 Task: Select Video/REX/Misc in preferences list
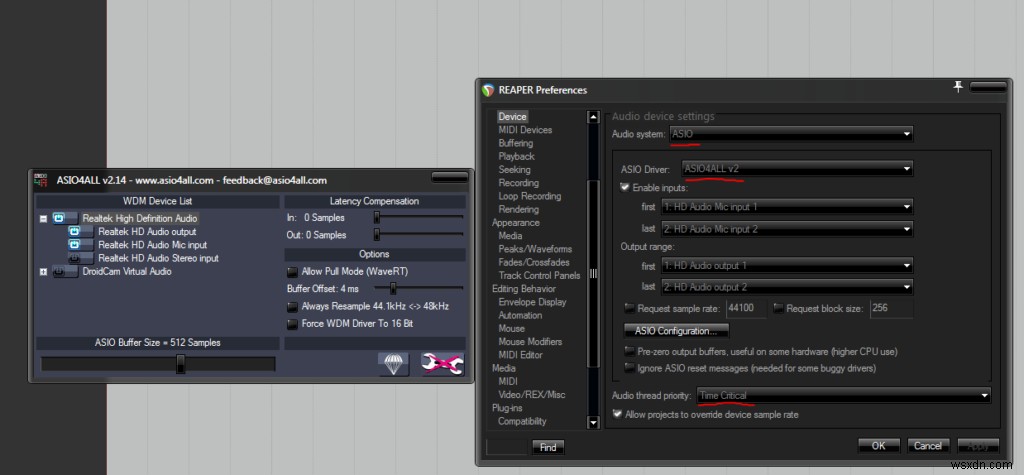coord(532,395)
